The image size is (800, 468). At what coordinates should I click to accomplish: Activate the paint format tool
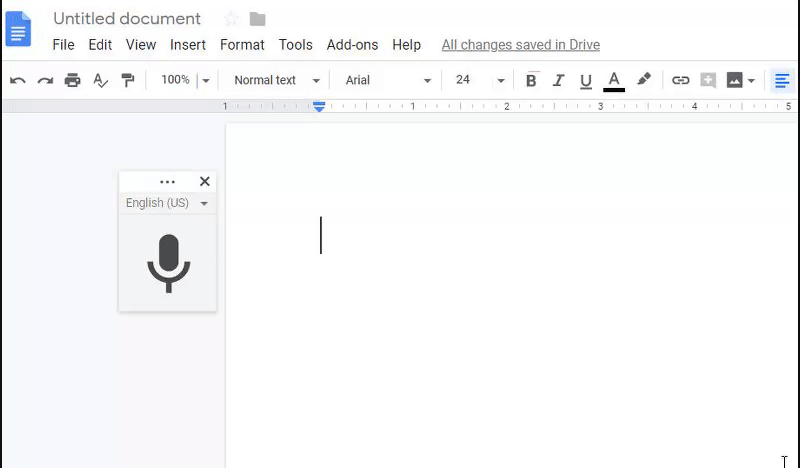coord(128,80)
